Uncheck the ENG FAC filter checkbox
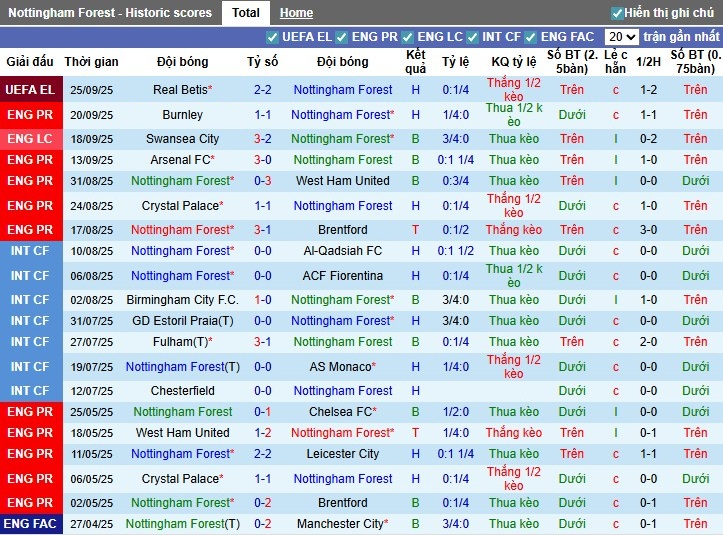723x535 pixels. pos(531,37)
